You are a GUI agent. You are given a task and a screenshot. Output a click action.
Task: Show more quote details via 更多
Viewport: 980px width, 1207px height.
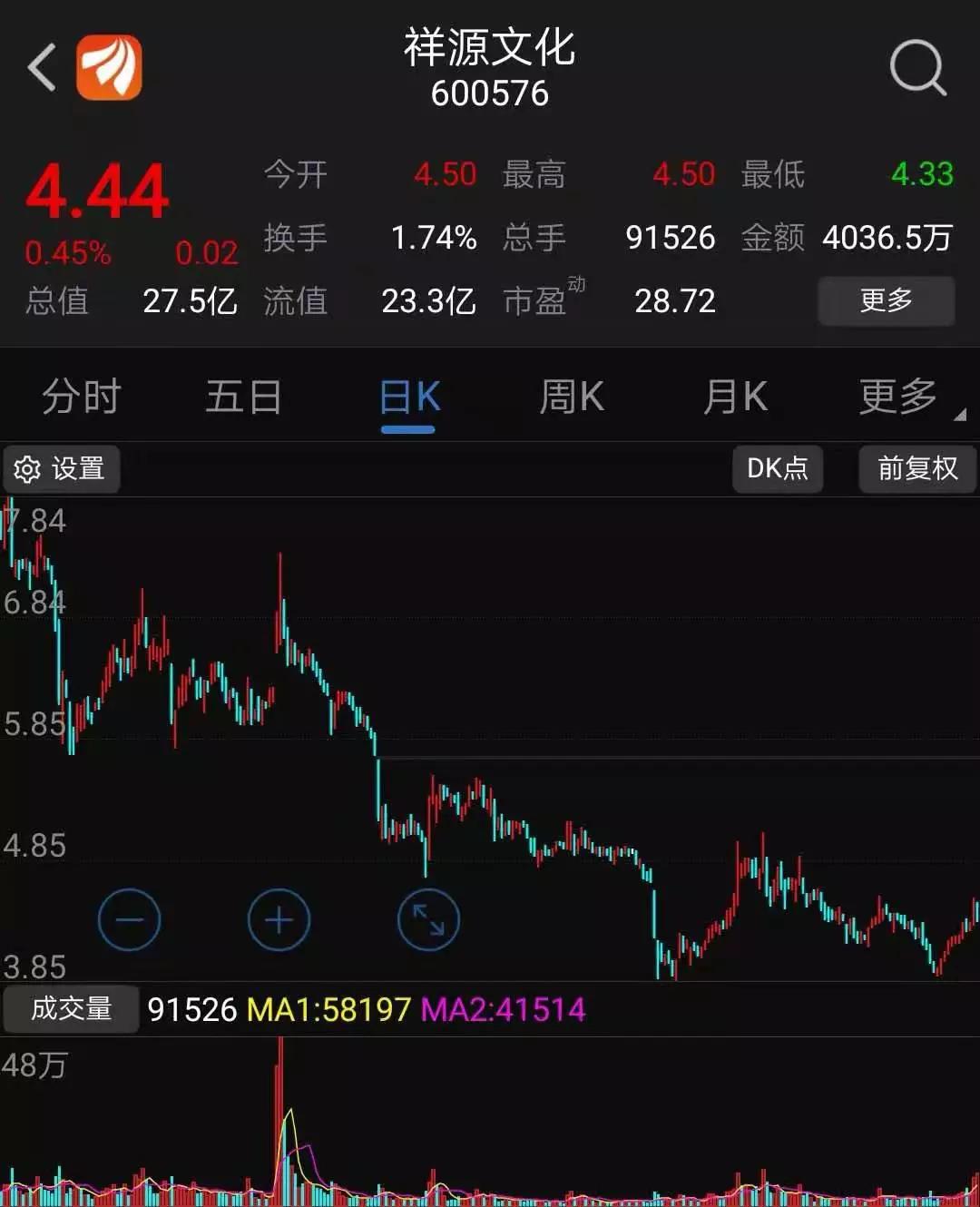click(x=887, y=300)
